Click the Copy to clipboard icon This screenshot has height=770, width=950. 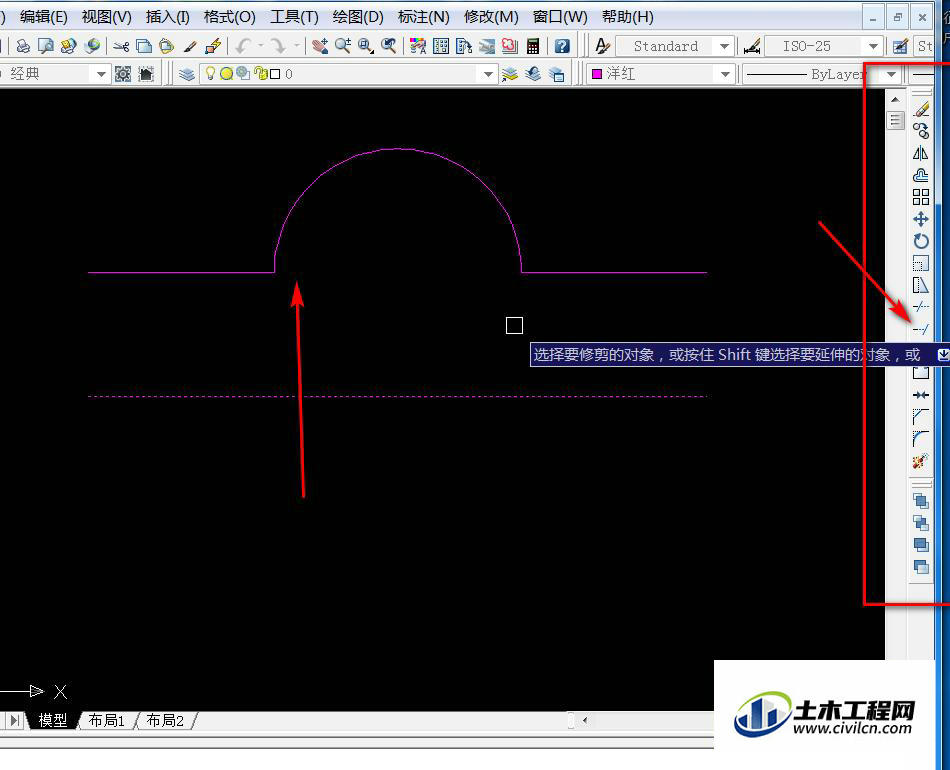pyautogui.click(x=144, y=46)
